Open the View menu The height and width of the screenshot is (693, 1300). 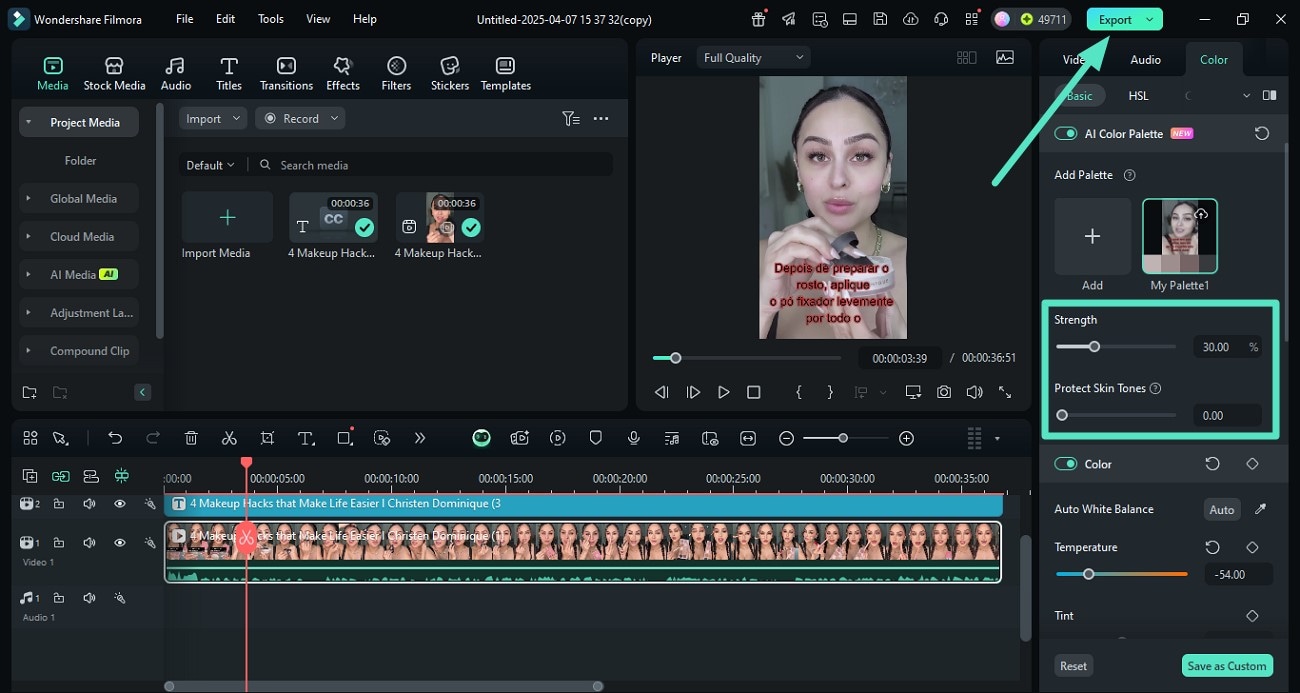[318, 19]
